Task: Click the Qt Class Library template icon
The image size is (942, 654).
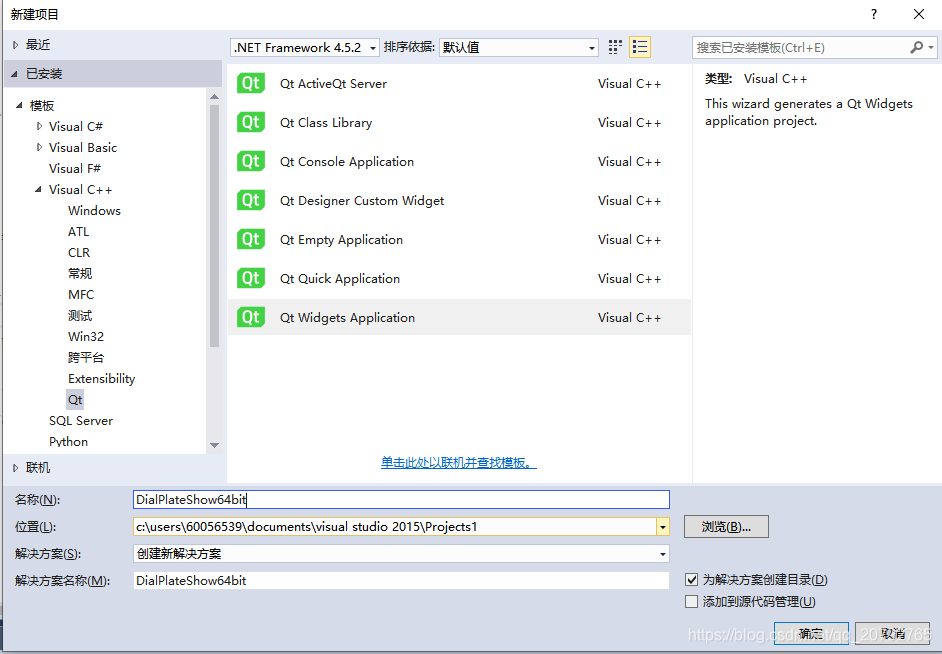Action: tap(251, 123)
